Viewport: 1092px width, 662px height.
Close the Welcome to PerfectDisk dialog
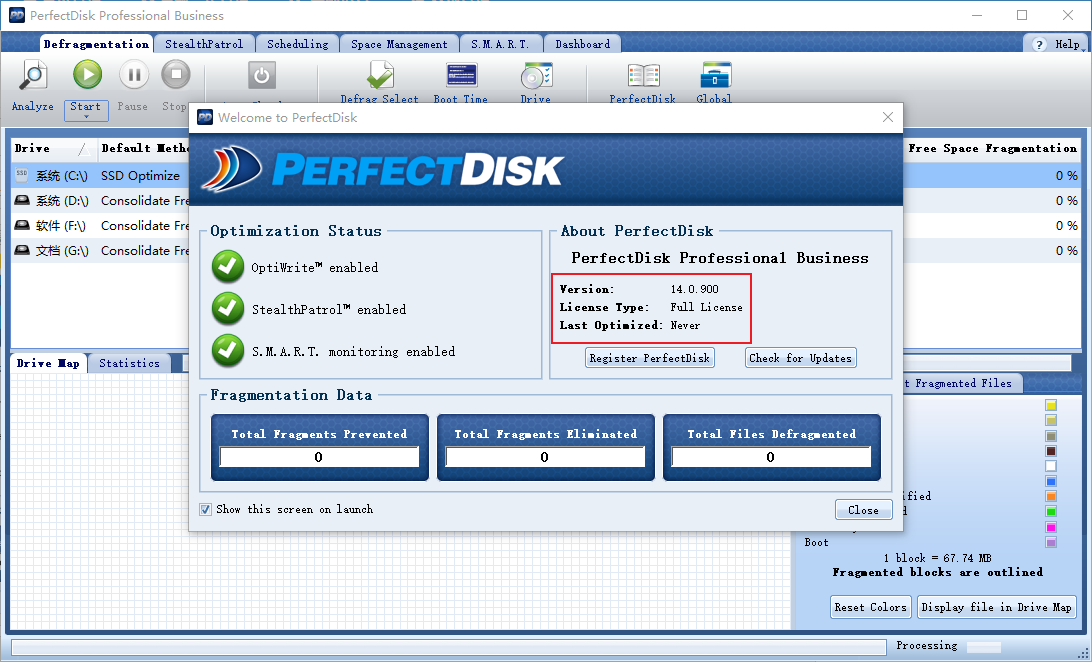pyautogui.click(x=887, y=117)
